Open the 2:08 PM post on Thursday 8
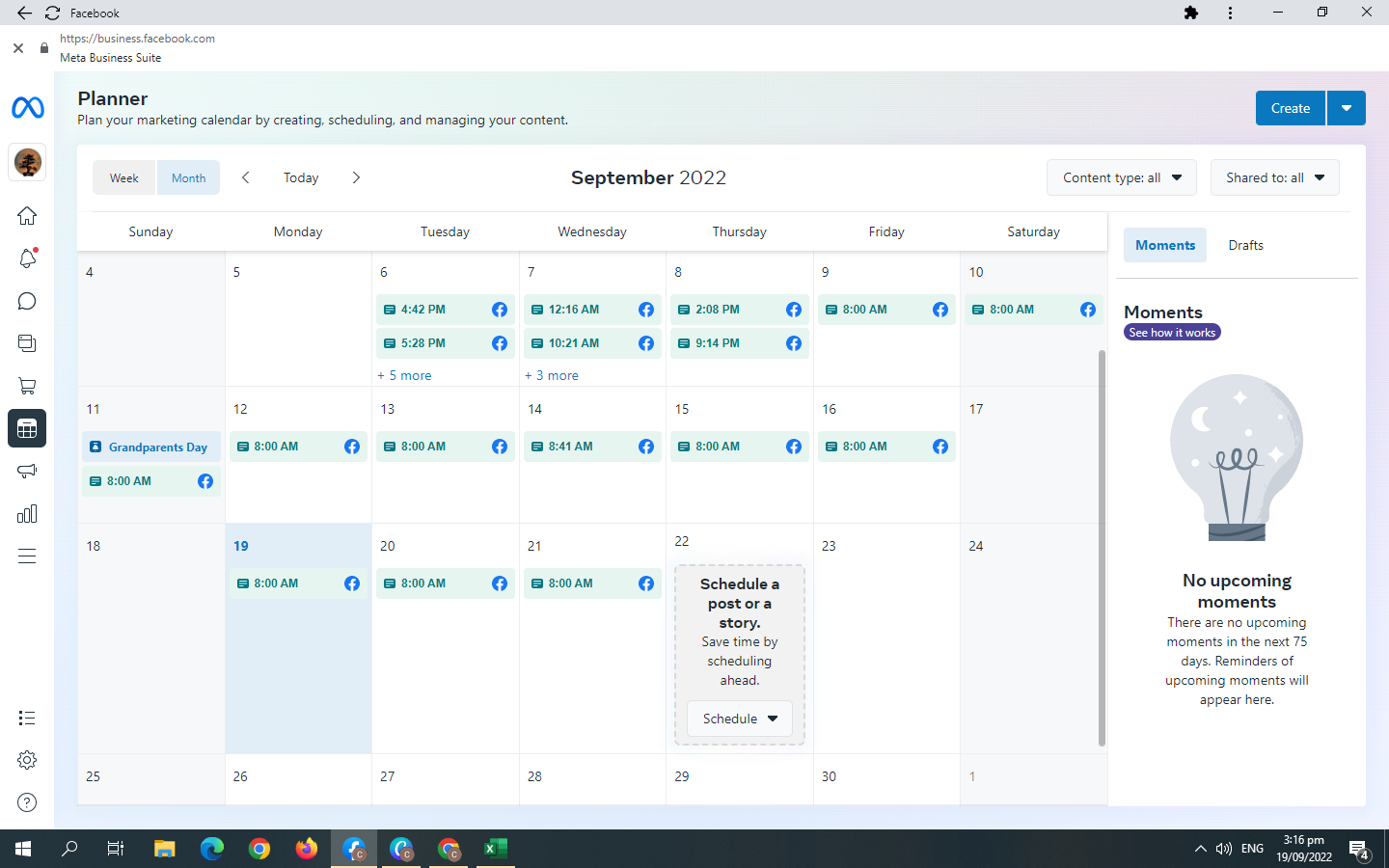The image size is (1389, 868). 740,310
